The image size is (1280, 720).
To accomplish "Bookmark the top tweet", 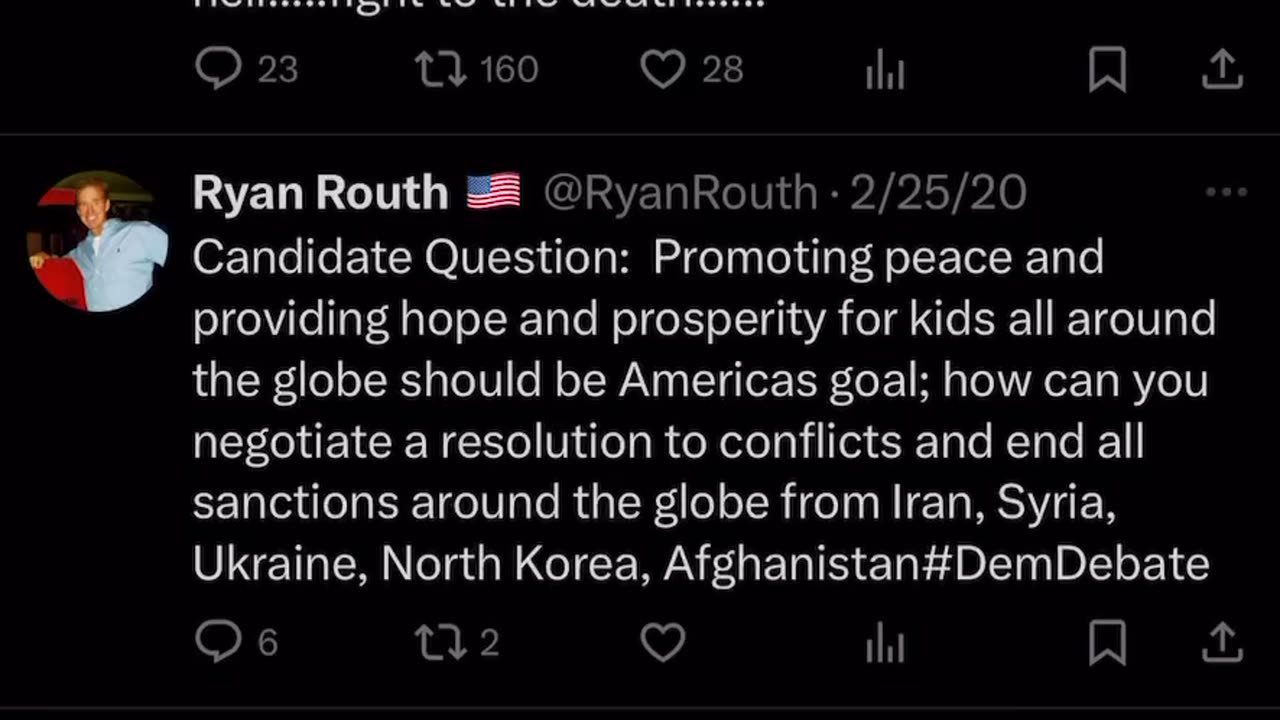I will (x=1107, y=70).
